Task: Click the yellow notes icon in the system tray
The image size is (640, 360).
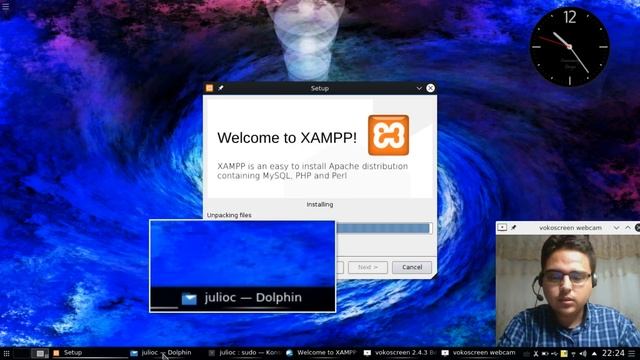Action: tap(564, 353)
